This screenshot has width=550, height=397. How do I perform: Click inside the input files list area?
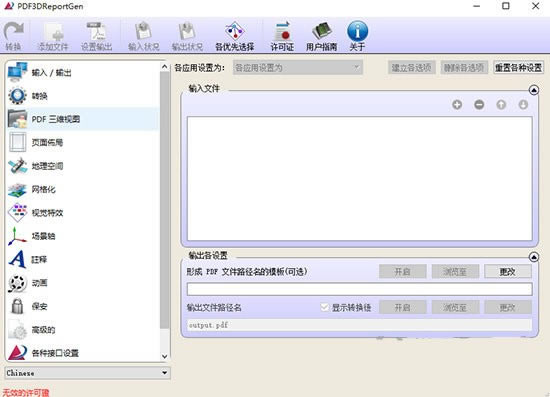[x=360, y=179]
